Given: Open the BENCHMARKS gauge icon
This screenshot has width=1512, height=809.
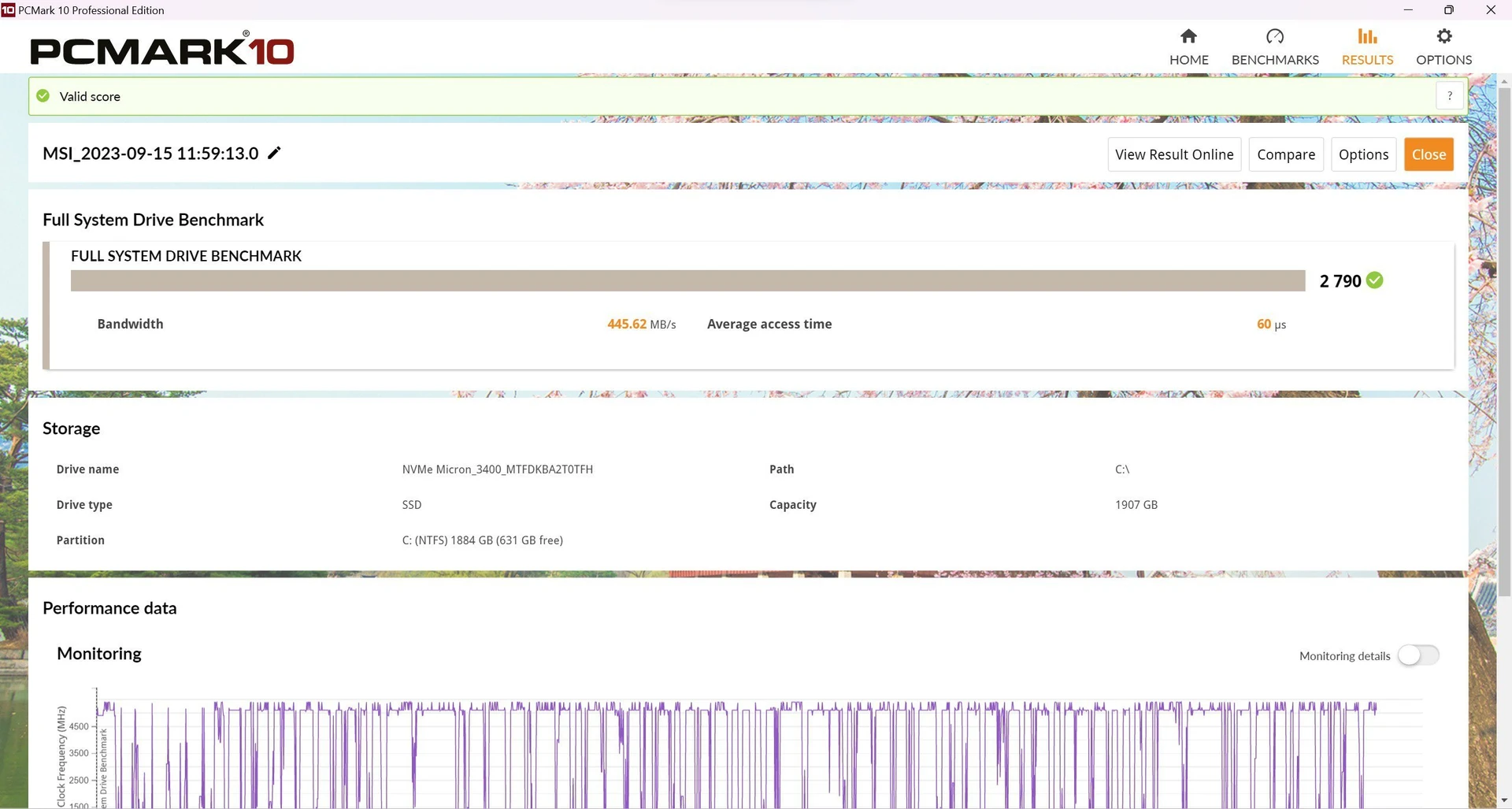Looking at the screenshot, I should pyautogui.click(x=1275, y=36).
